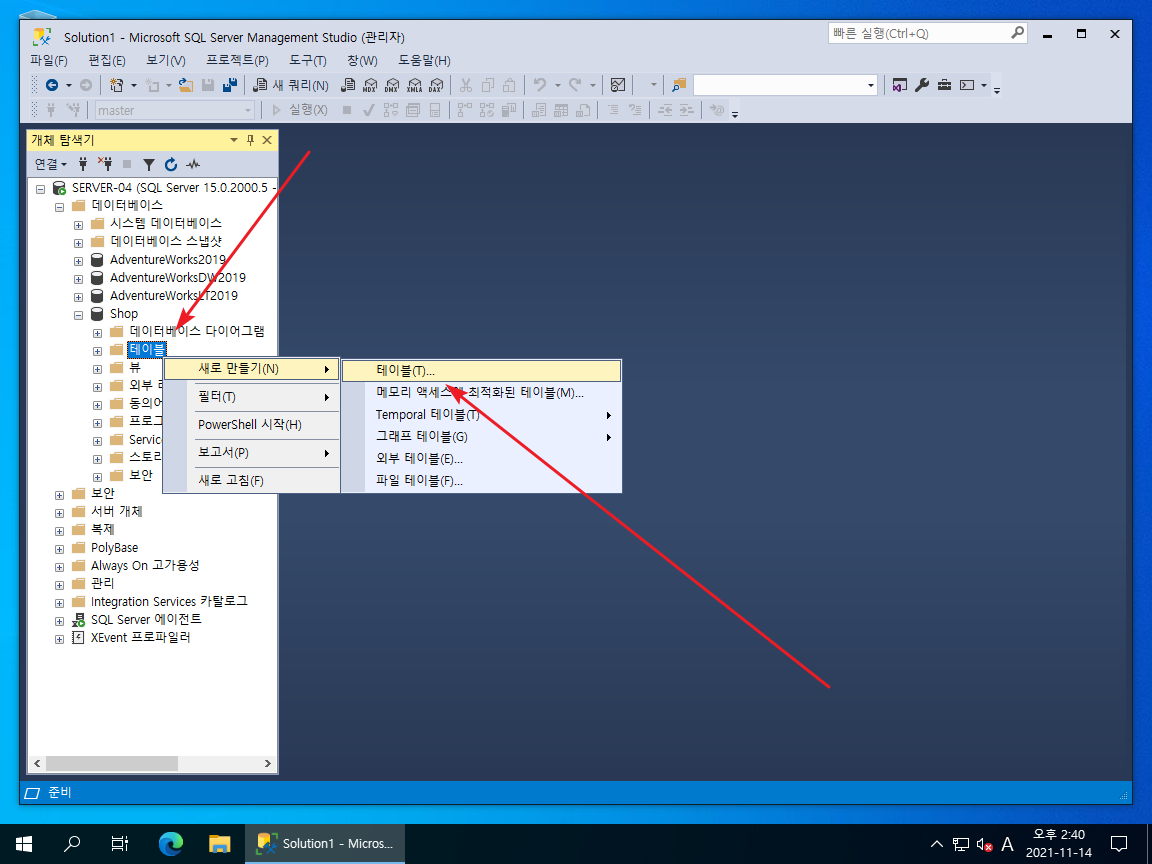Open the 그래프 테이블(G) submenu

pyautogui.click(x=481, y=437)
